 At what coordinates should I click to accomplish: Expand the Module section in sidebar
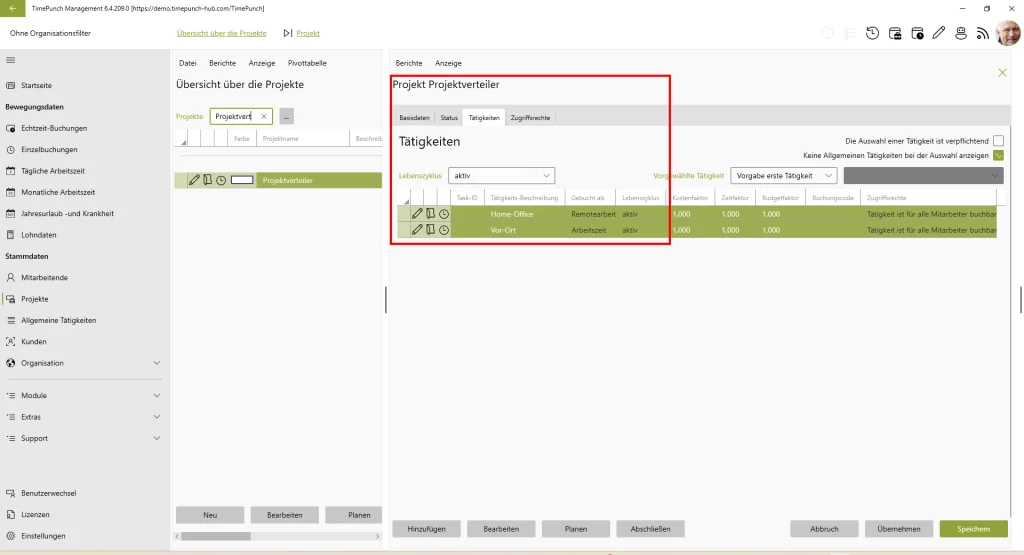click(x=157, y=396)
